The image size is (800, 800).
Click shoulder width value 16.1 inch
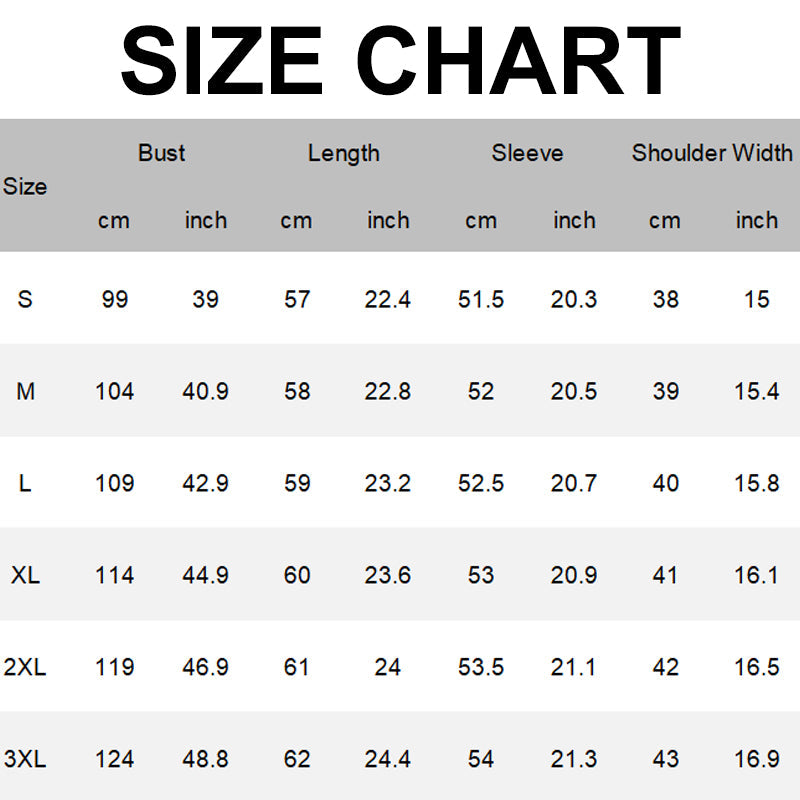click(756, 575)
